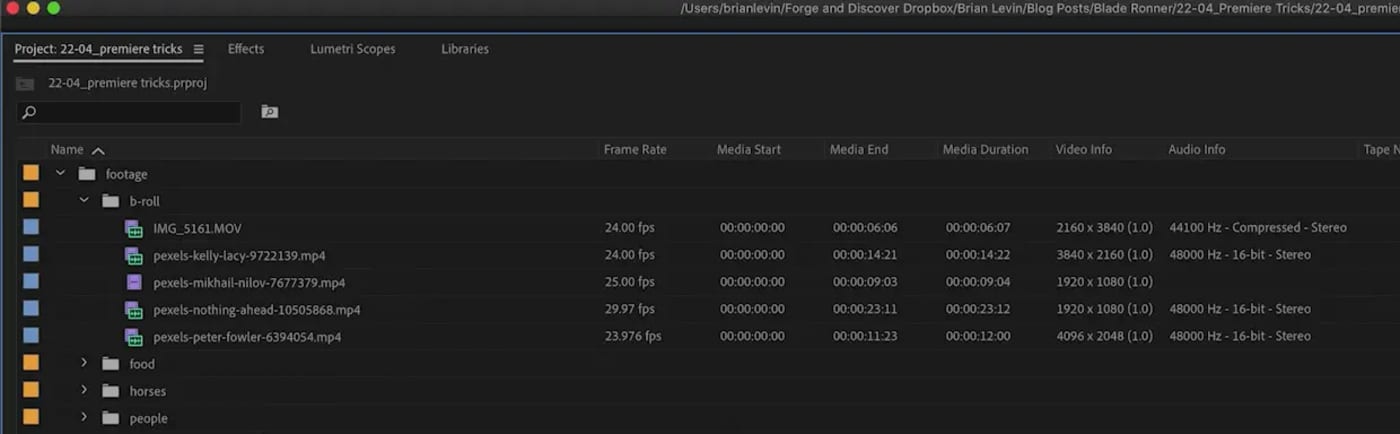
Task: Collapse the b-roll bin
Action: coord(84,200)
